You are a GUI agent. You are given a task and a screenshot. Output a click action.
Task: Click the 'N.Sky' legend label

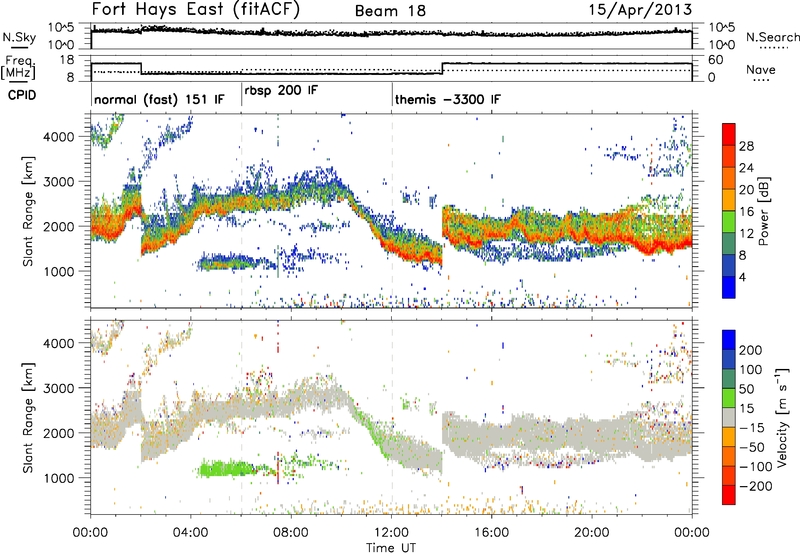pyautogui.click(x=19, y=37)
